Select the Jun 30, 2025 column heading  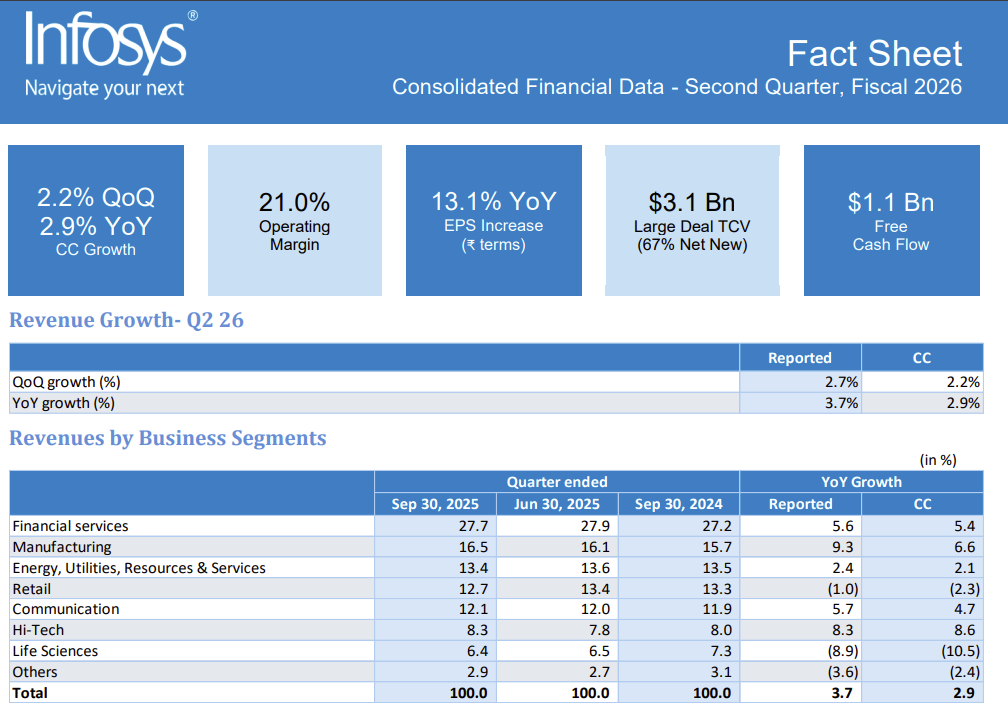(x=556, y=503)
